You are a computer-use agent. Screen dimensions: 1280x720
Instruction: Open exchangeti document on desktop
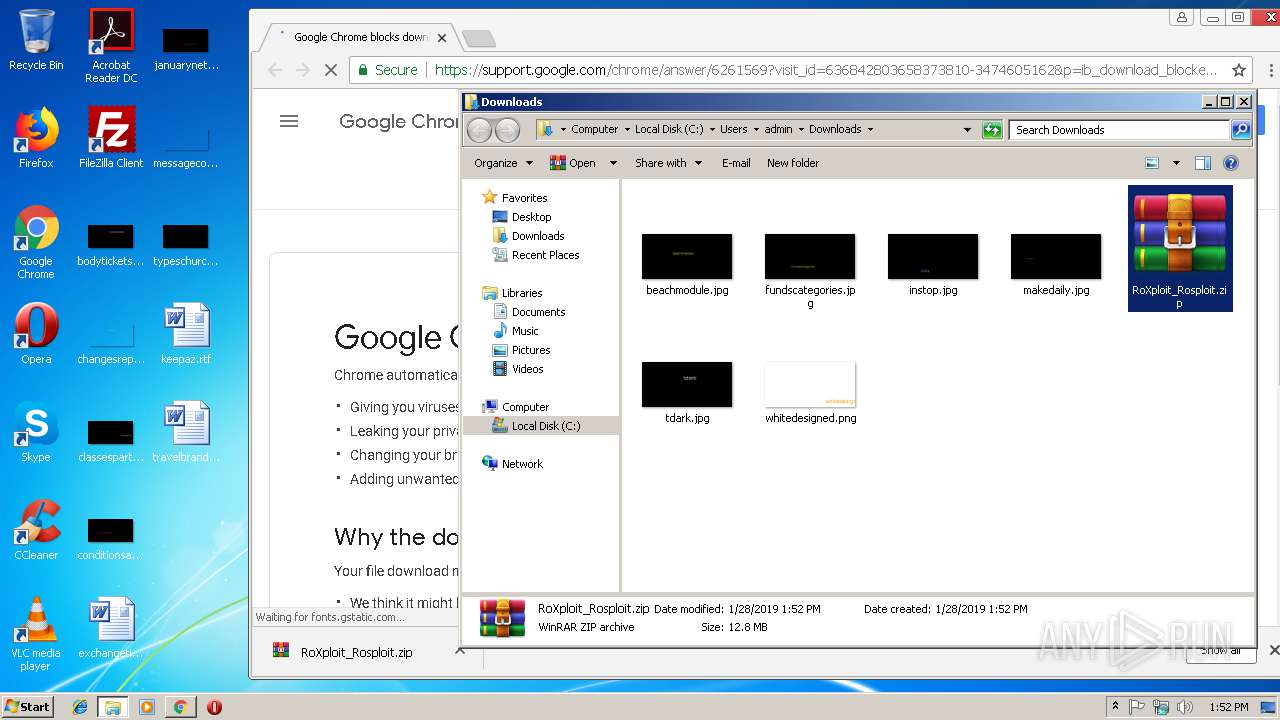pyautogui.click(x=111, y=628)
